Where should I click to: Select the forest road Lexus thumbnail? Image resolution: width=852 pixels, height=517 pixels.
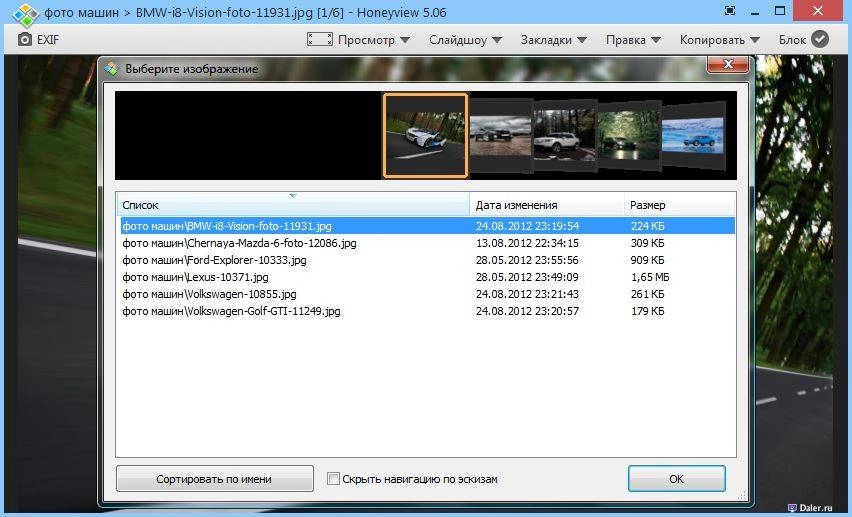click(x=629, y=135)
